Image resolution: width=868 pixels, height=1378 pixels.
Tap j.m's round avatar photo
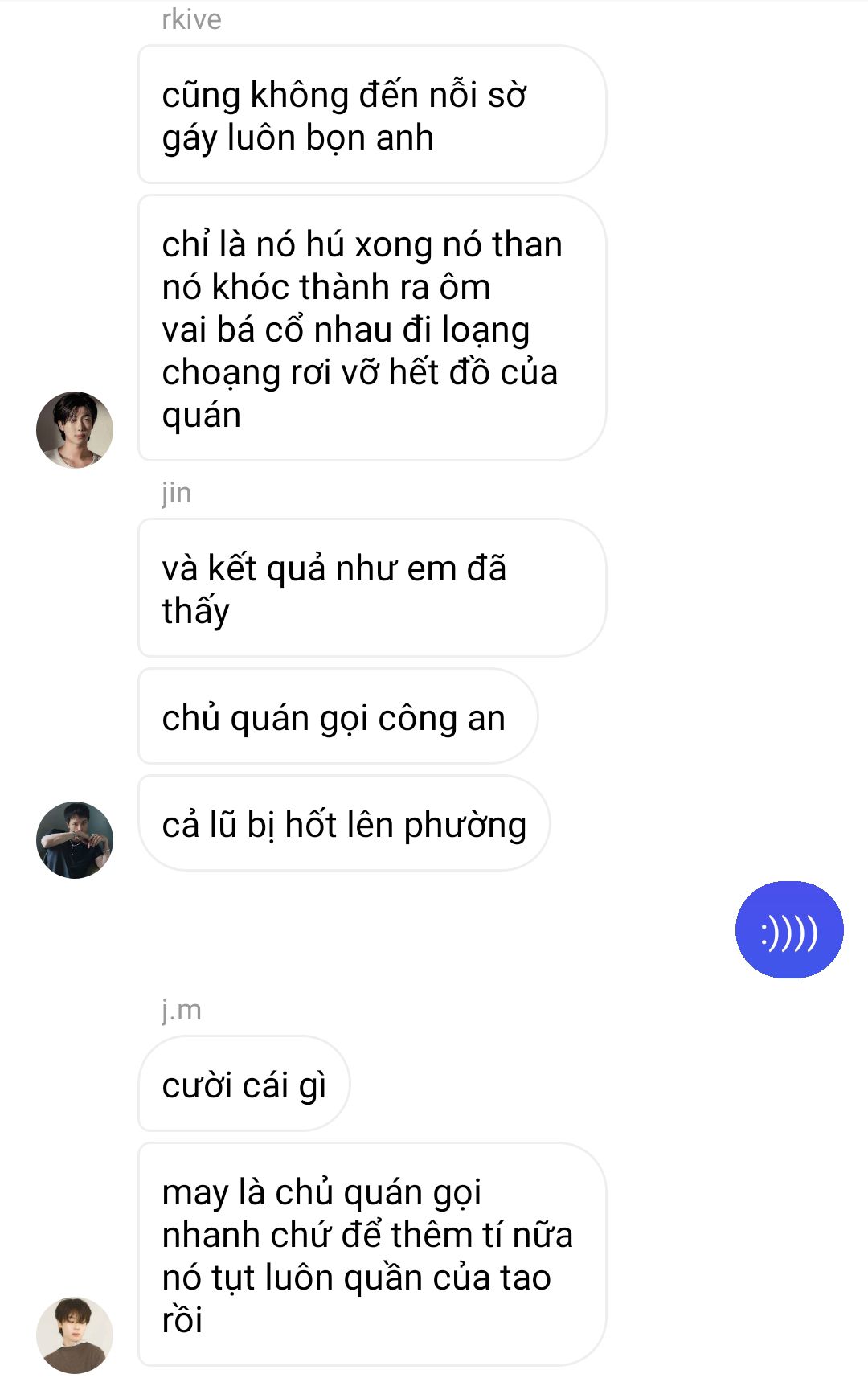coord(75,1335)
